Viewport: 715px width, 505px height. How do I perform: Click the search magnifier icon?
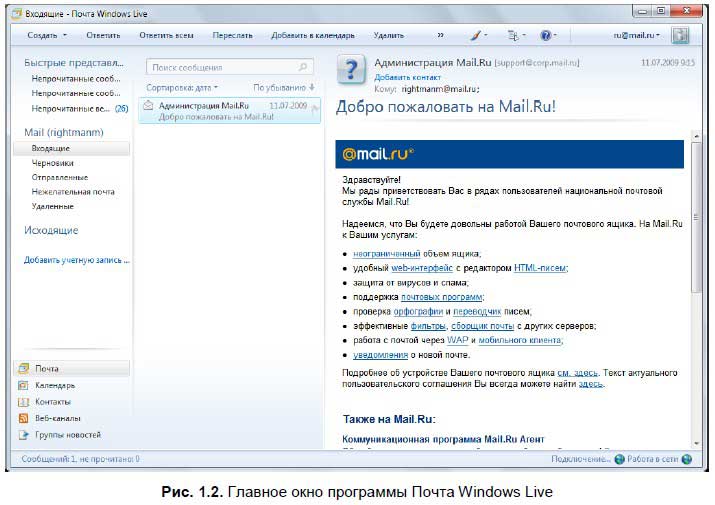tap(305, 67)
